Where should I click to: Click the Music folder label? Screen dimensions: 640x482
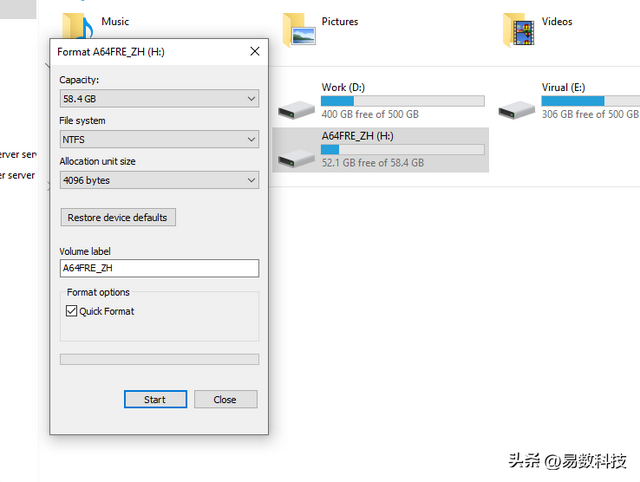coord(115,21)
